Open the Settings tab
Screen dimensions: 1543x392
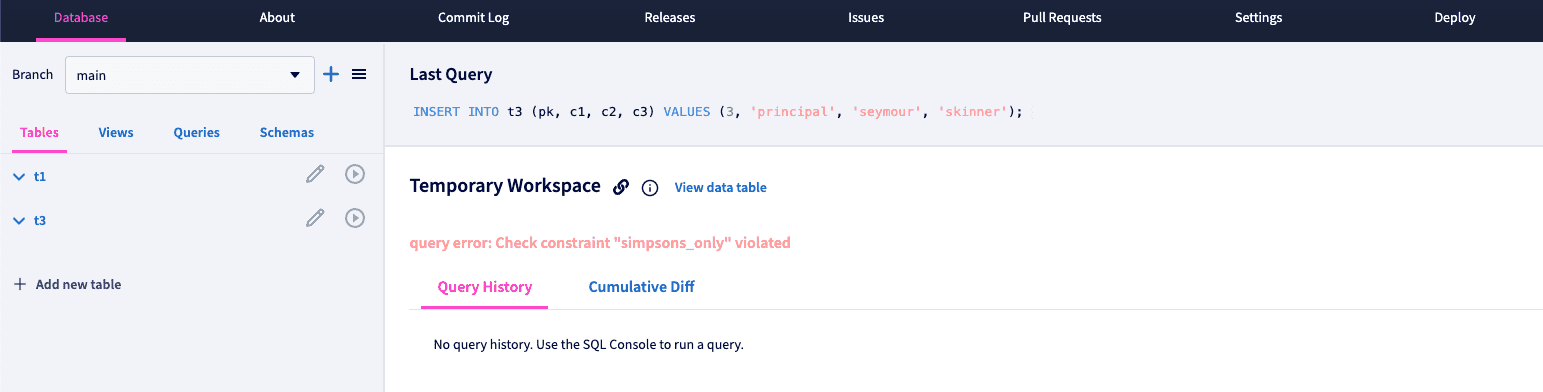[x=1258, y=18]
